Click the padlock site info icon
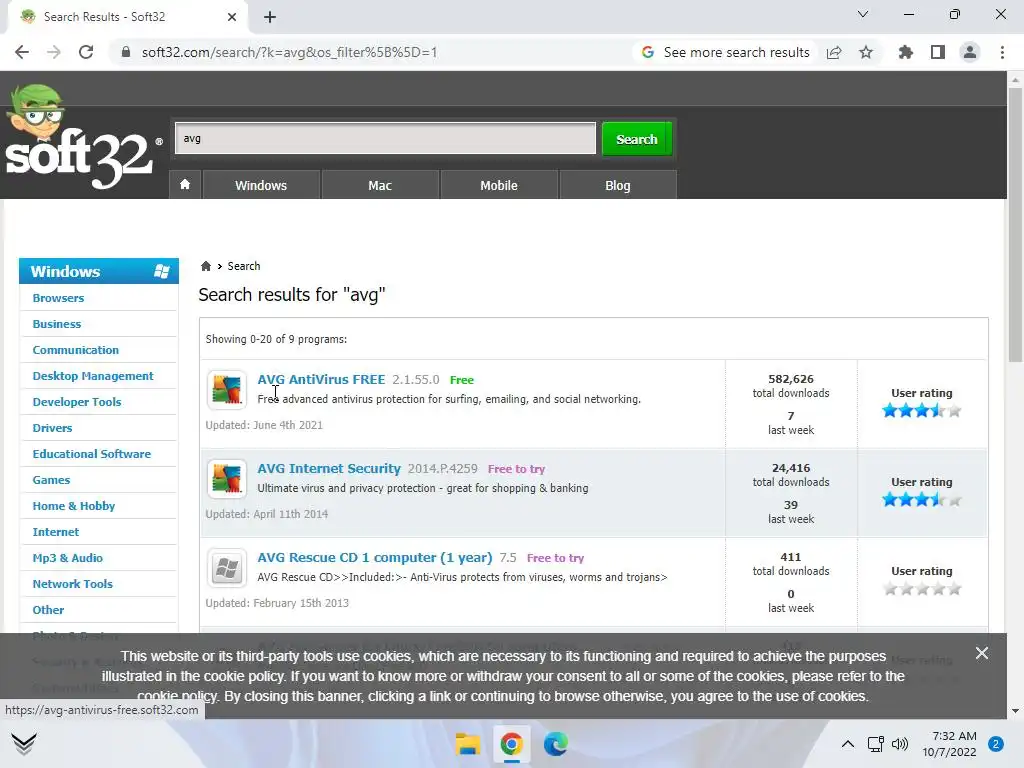This screenshot has height=768, width=1024. coord(126,52)
